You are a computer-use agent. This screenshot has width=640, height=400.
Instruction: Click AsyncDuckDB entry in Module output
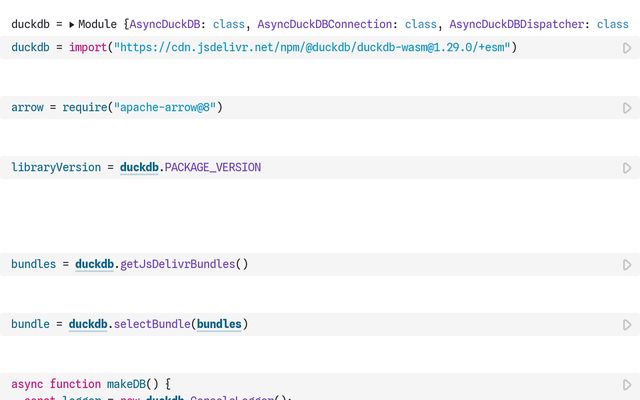tap(168, 24)
